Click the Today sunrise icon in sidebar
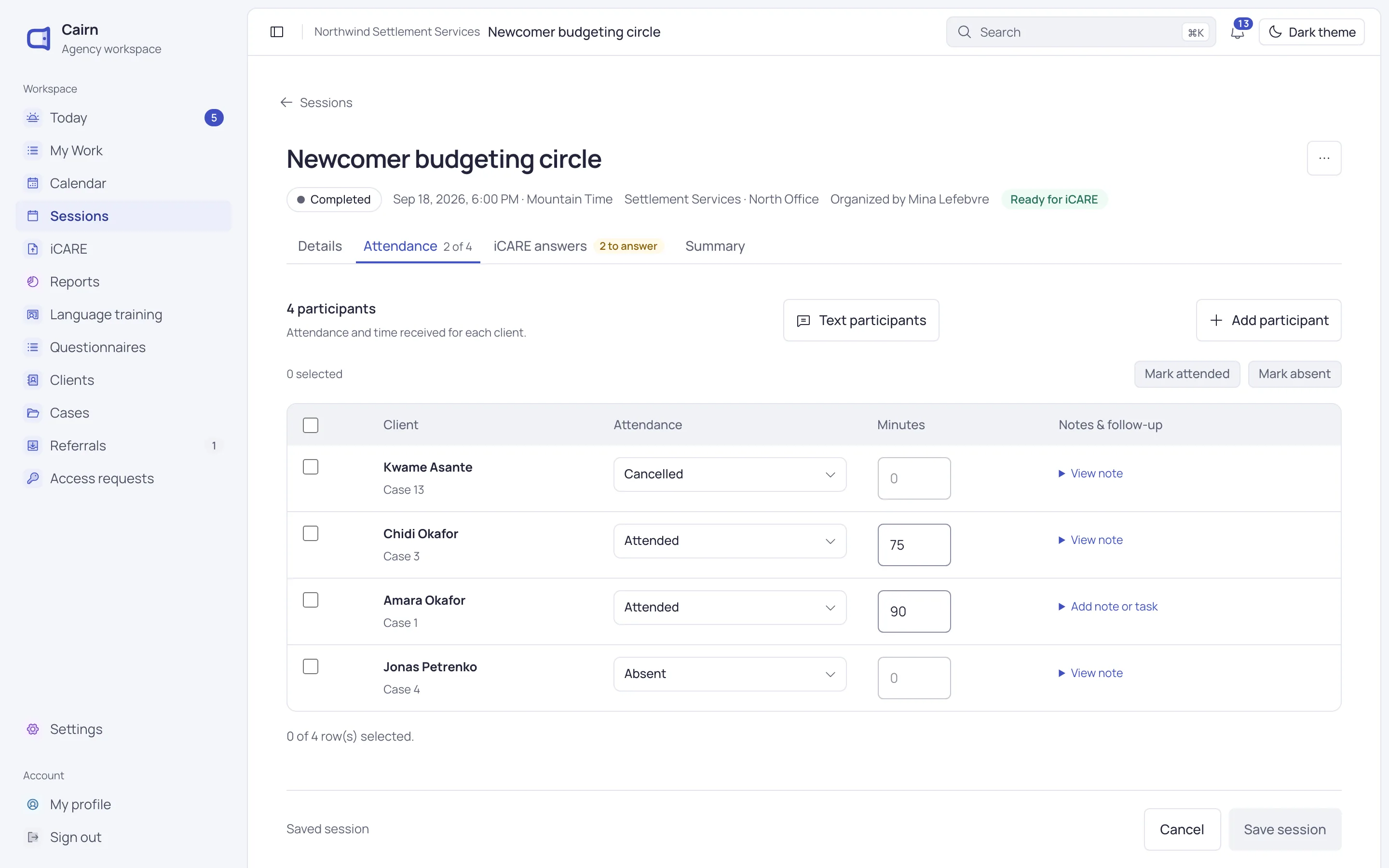Viewport: 1389px width, 868px height. 33,118
